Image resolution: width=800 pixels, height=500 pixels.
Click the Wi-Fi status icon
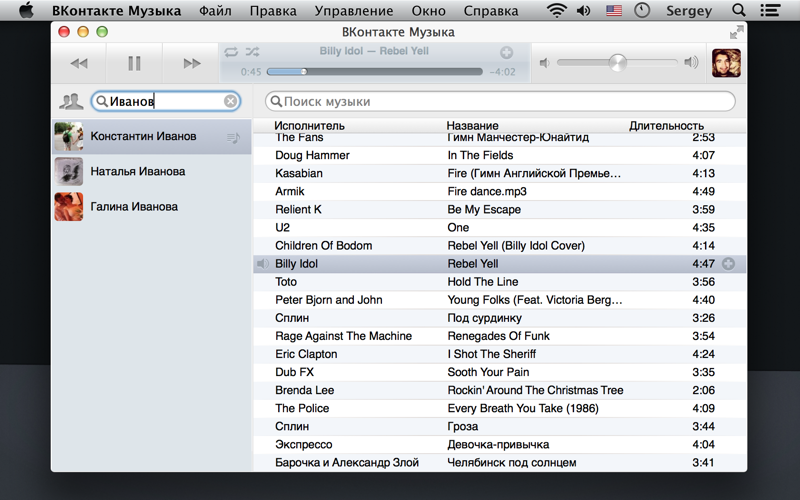point(557,10)
